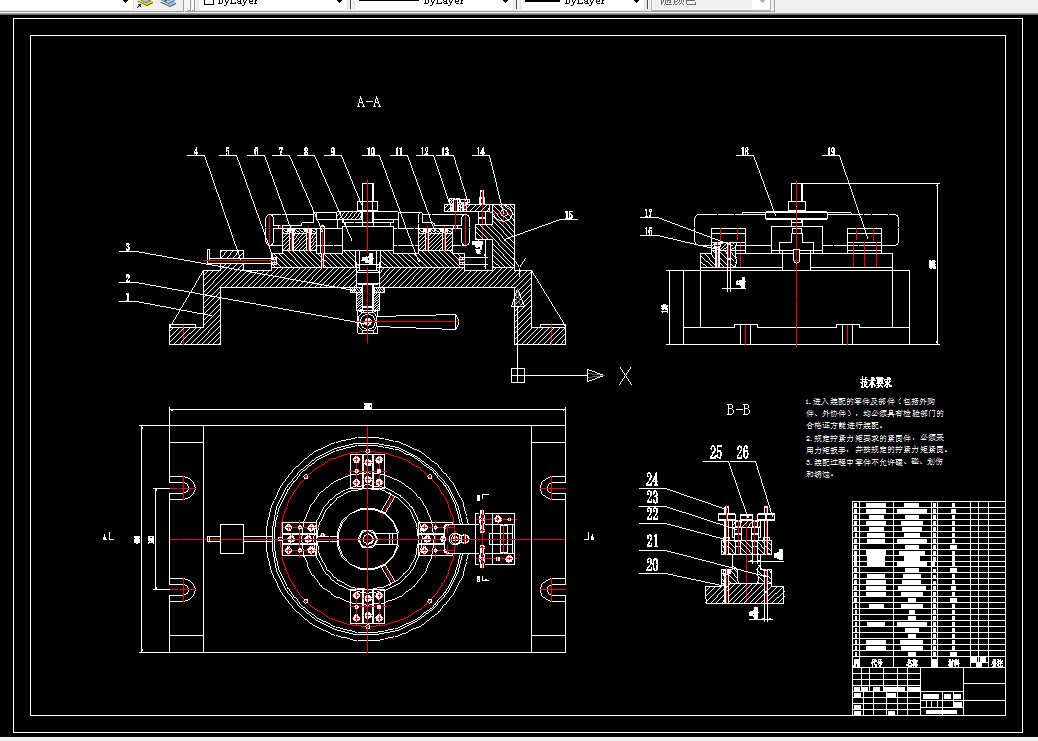The height and width of the screenshot is (741, 1038).
Task: Expand the layer list dropdown arrow
Action: (x=124, y=3)
